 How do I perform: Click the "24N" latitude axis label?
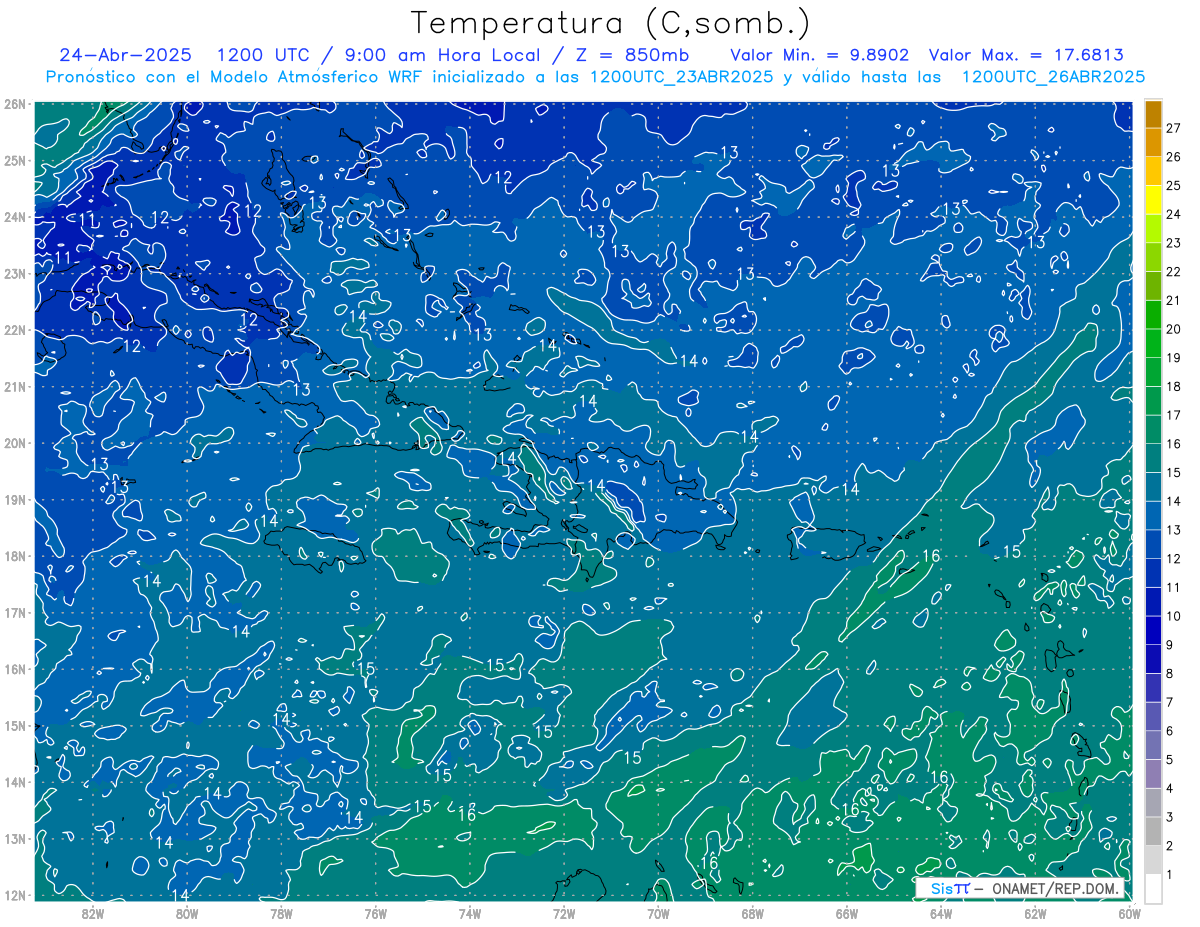15,216
